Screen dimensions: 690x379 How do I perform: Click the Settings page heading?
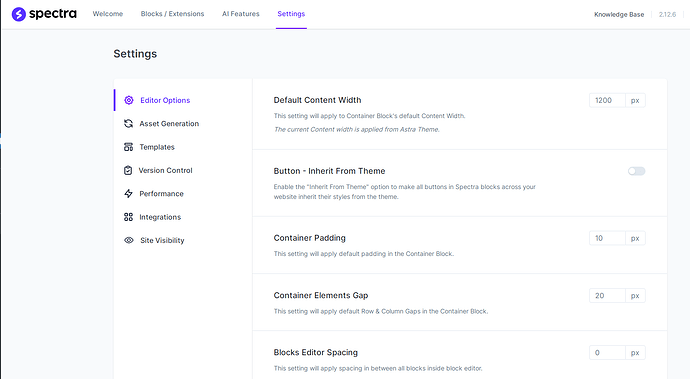click(135, 54)
